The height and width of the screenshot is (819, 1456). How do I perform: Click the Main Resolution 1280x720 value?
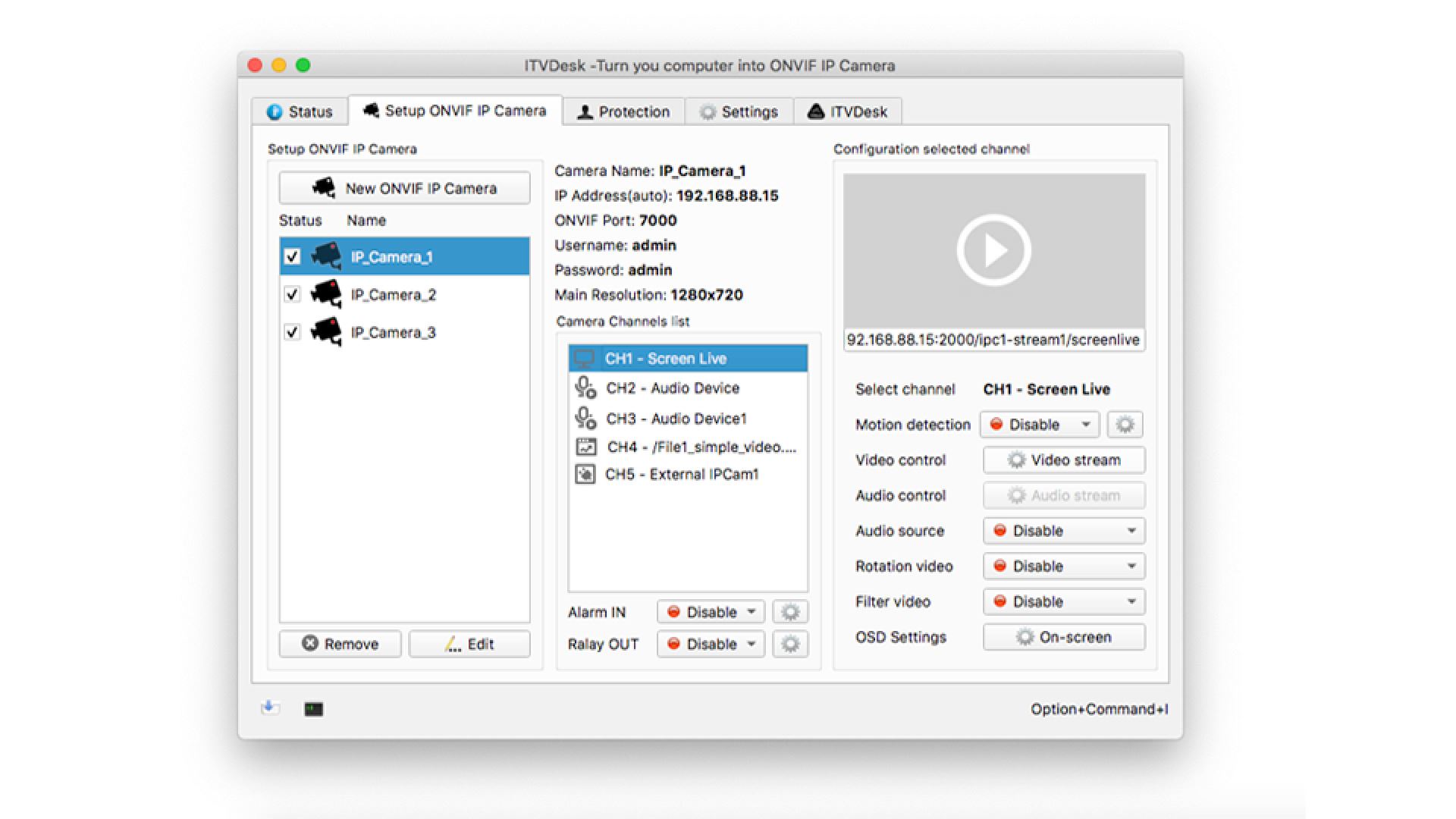(x=707, y=295)
